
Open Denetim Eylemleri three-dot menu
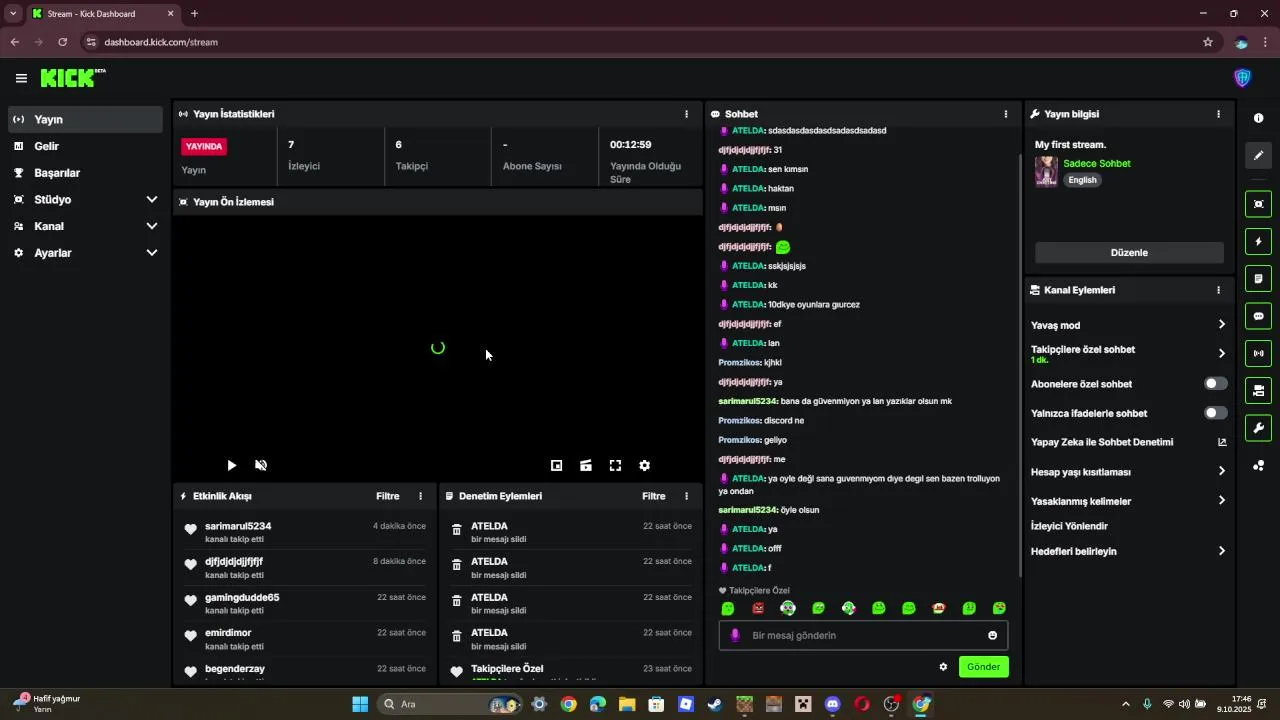click(686, 496)
